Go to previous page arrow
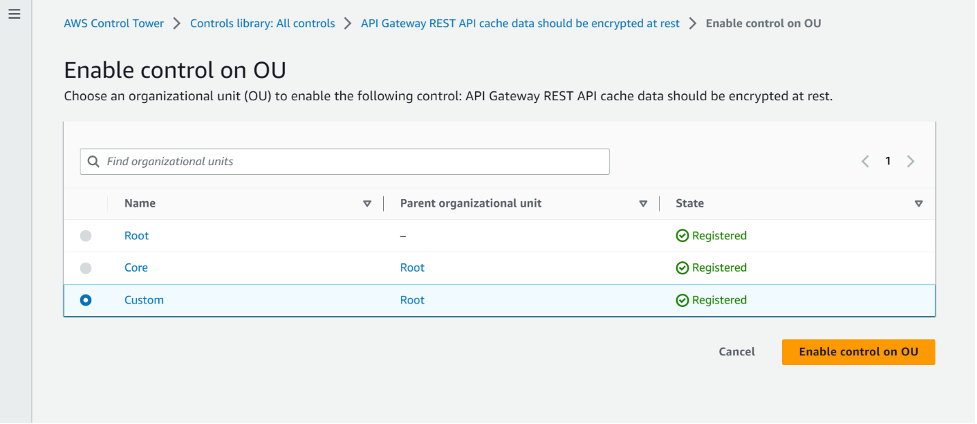 click(865, 161)
